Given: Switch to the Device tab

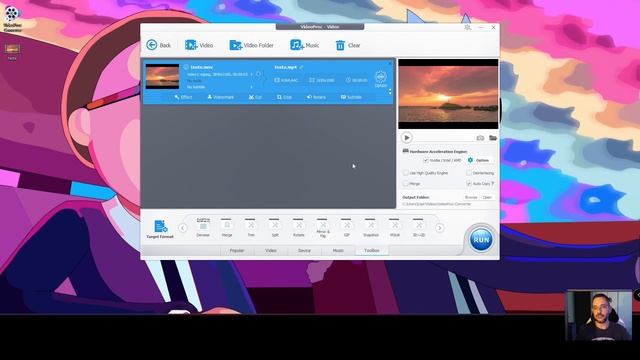Looking at the screenshot, I should coord(304,251).
